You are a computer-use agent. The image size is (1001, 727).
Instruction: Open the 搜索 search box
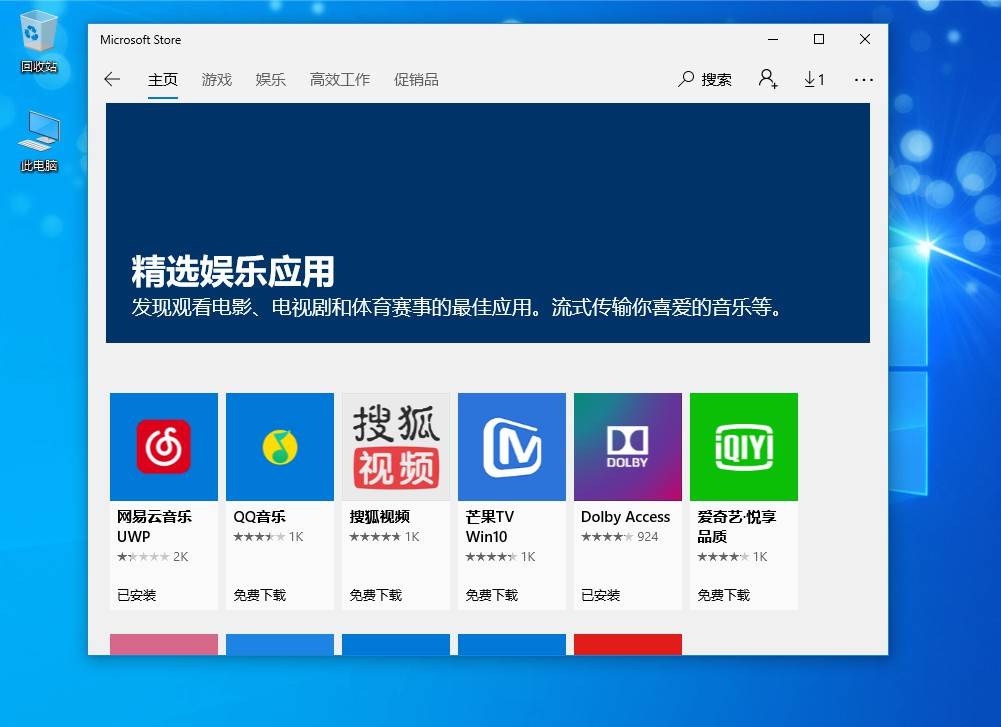[x=705, y=79]
